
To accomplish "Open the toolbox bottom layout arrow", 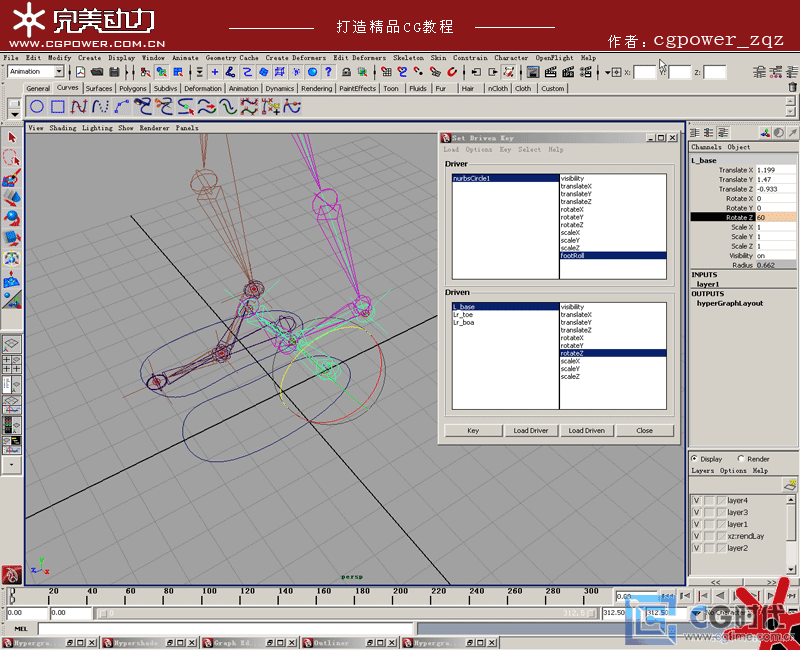I will [x=12, y=465].
